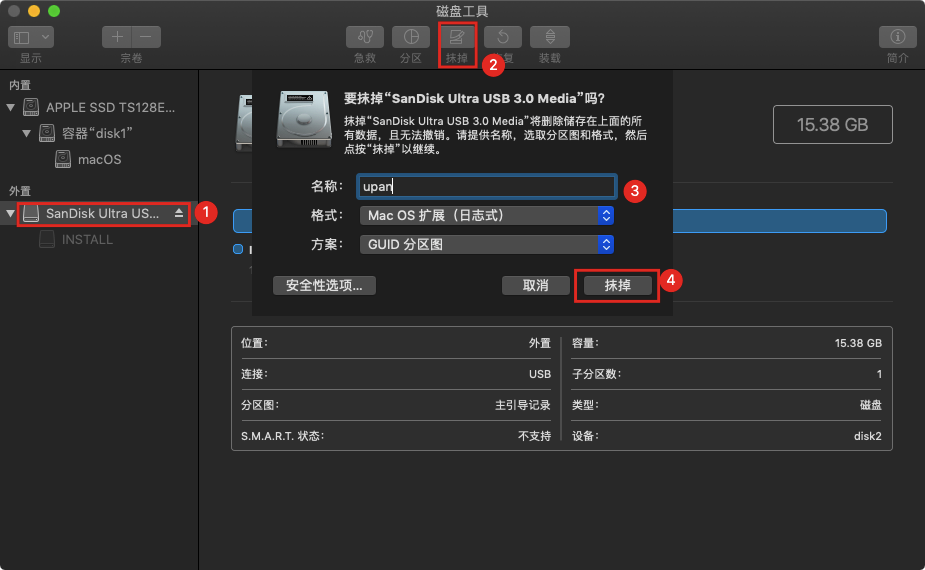Click the Restore toolbar icon
This screenshot has height=570, width=925.
tap(503, 37)
